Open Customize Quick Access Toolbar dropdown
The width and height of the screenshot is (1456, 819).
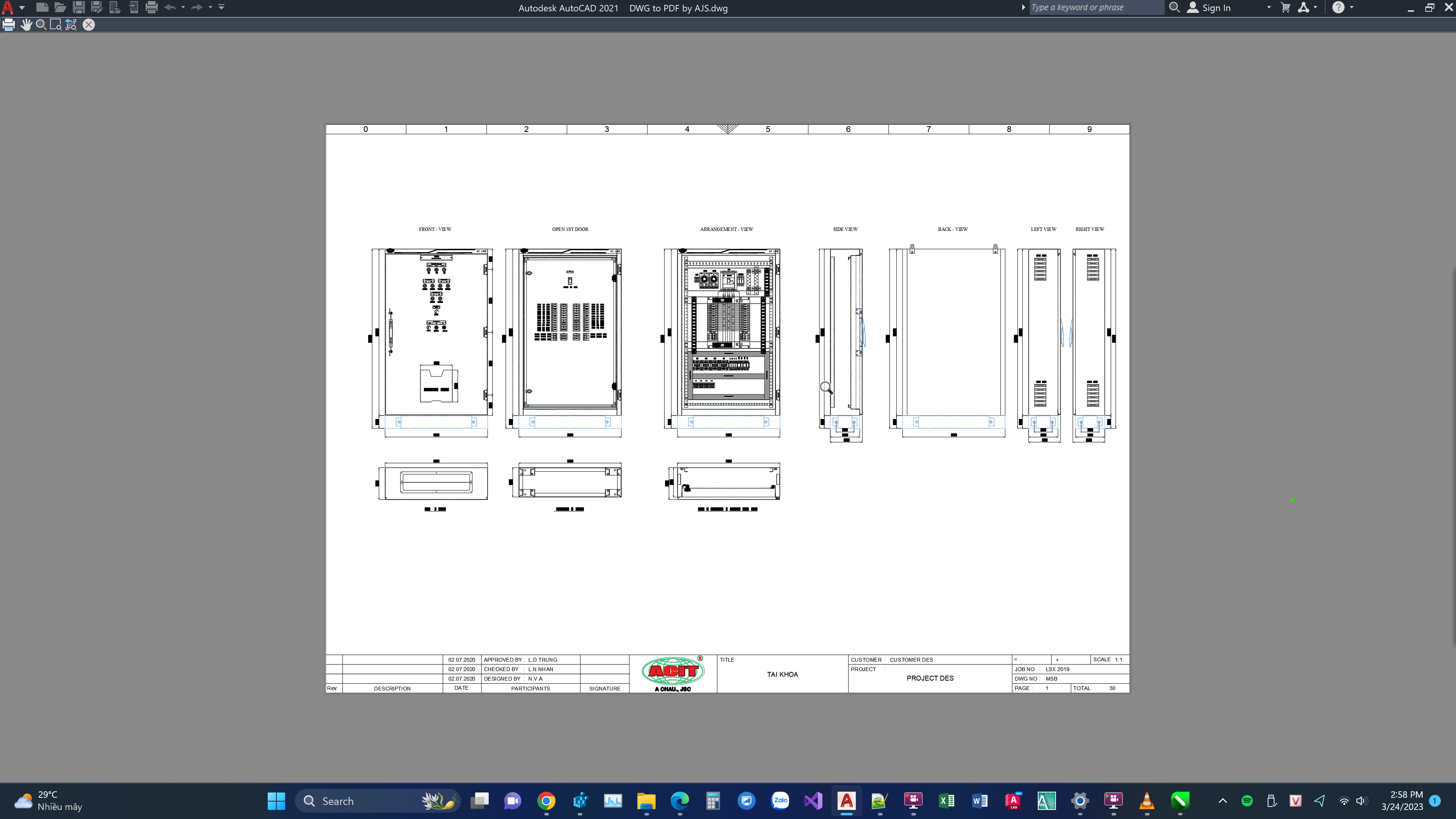coord(221,7)
